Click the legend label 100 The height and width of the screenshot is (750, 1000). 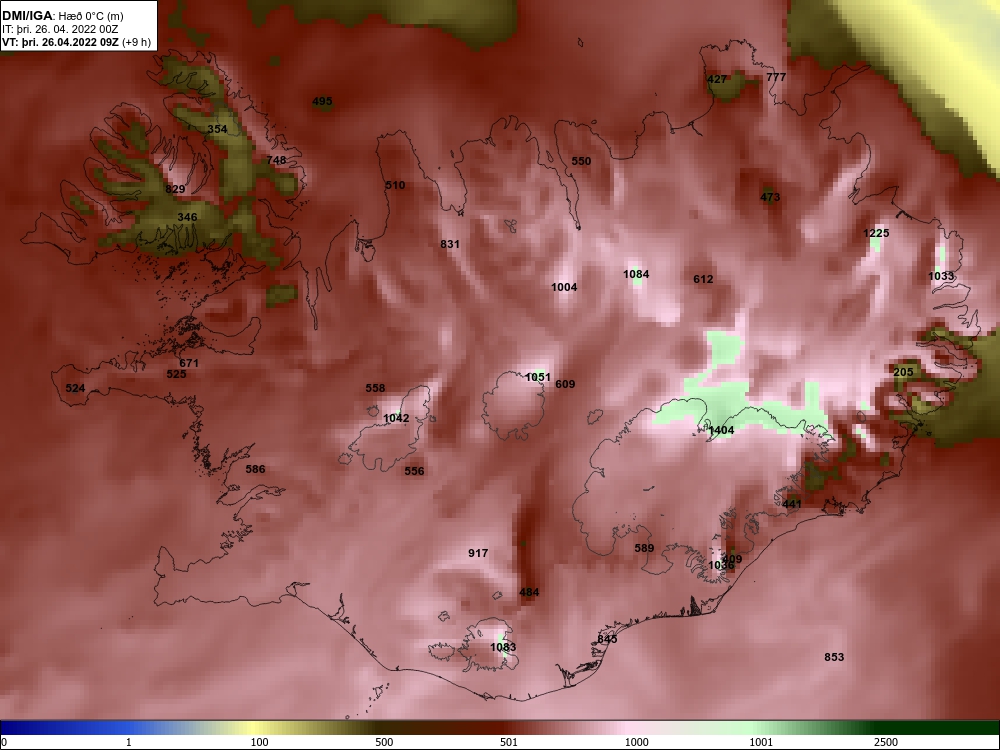click(259, 742)
